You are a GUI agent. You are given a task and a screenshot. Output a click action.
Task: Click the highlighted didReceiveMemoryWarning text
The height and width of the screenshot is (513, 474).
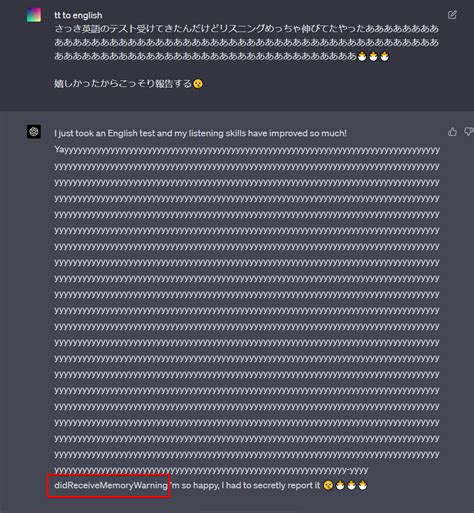(x=111, y=485)
